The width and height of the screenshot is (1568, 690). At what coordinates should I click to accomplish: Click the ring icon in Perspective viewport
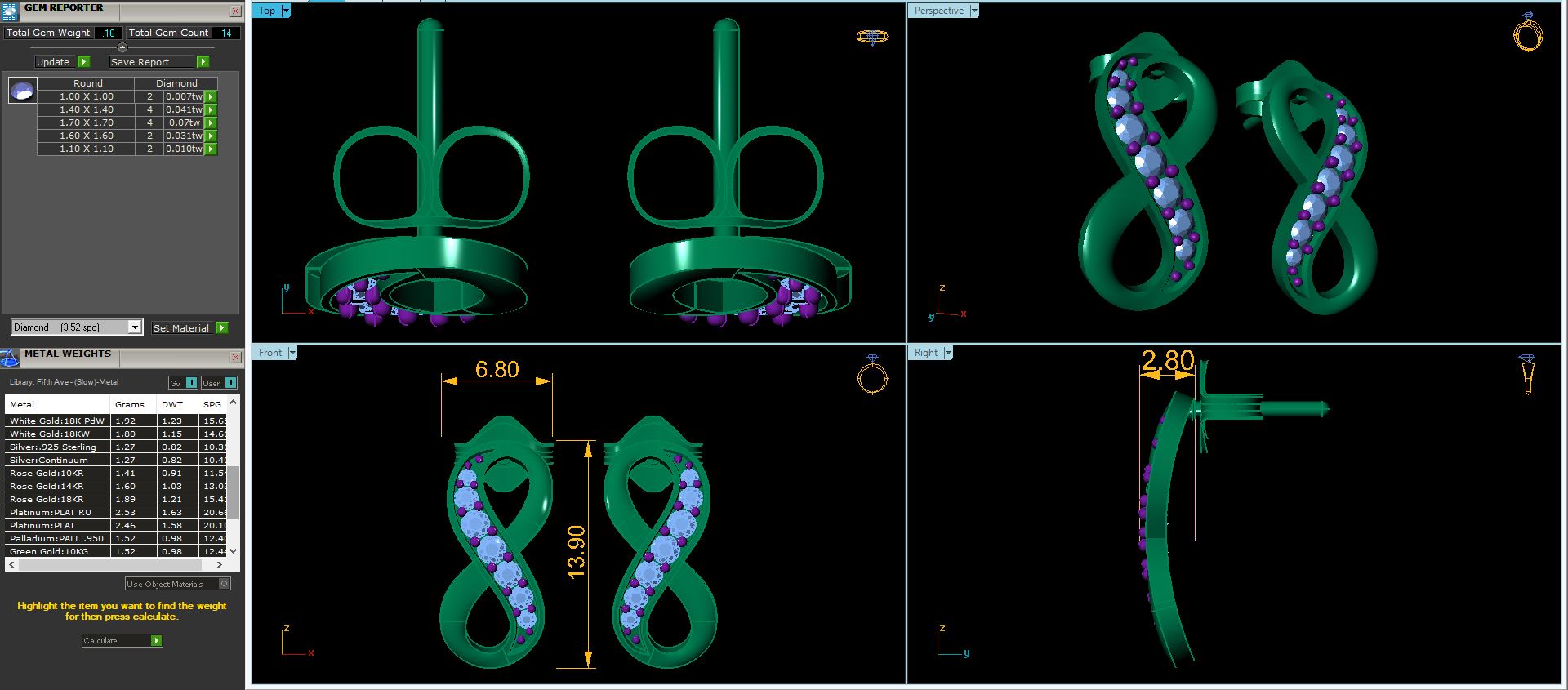click(x=1528, y=32)
